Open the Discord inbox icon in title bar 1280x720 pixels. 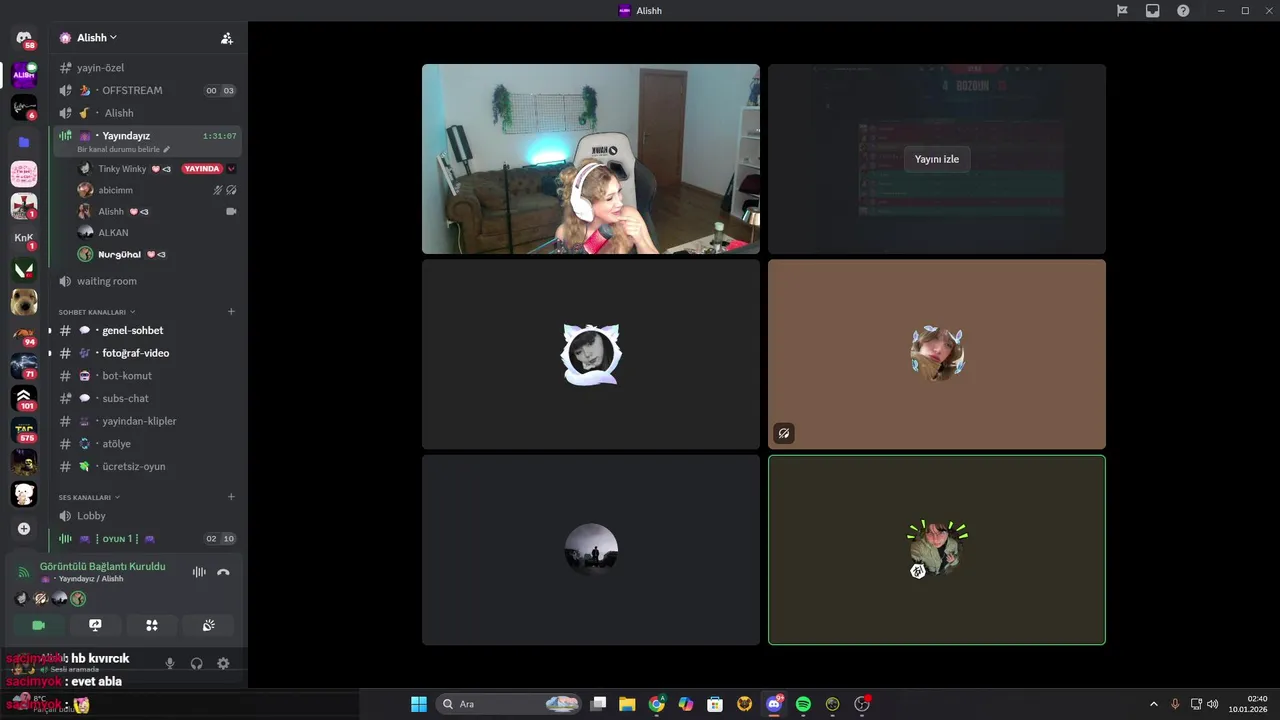coord(1153,10)
